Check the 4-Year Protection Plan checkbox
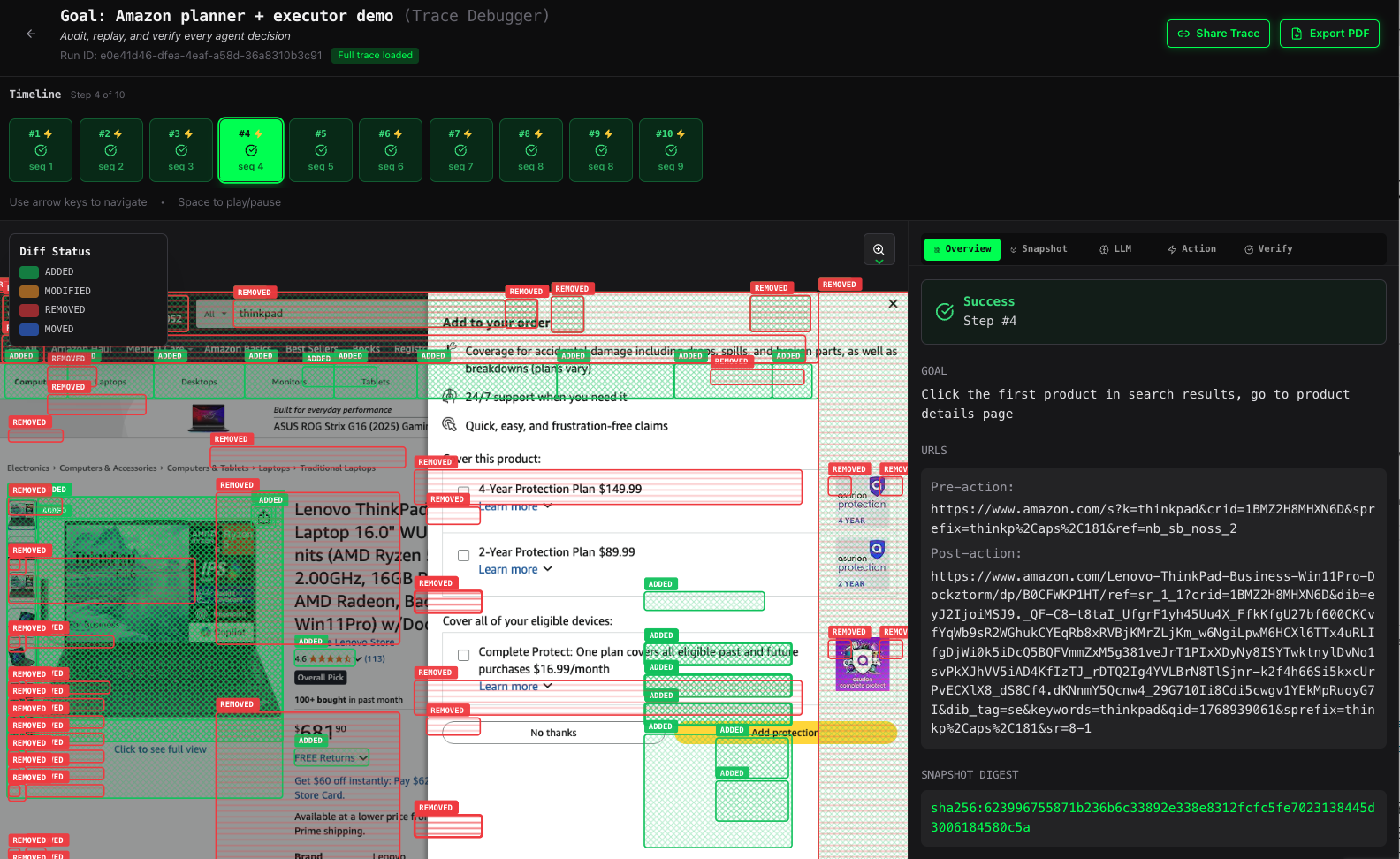This screenshot has width=1400, height=859. pos(463,490)
